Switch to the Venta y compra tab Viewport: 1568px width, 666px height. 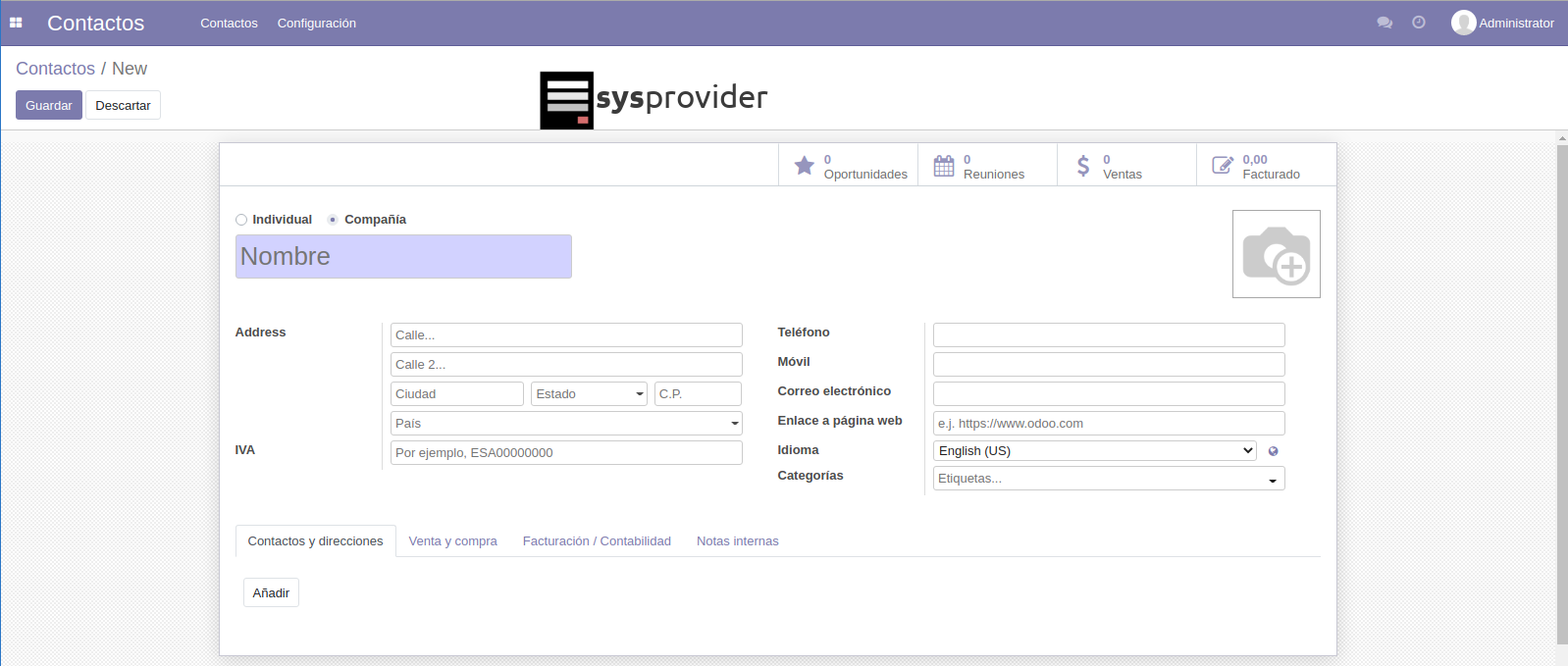(x=452, y=541)
